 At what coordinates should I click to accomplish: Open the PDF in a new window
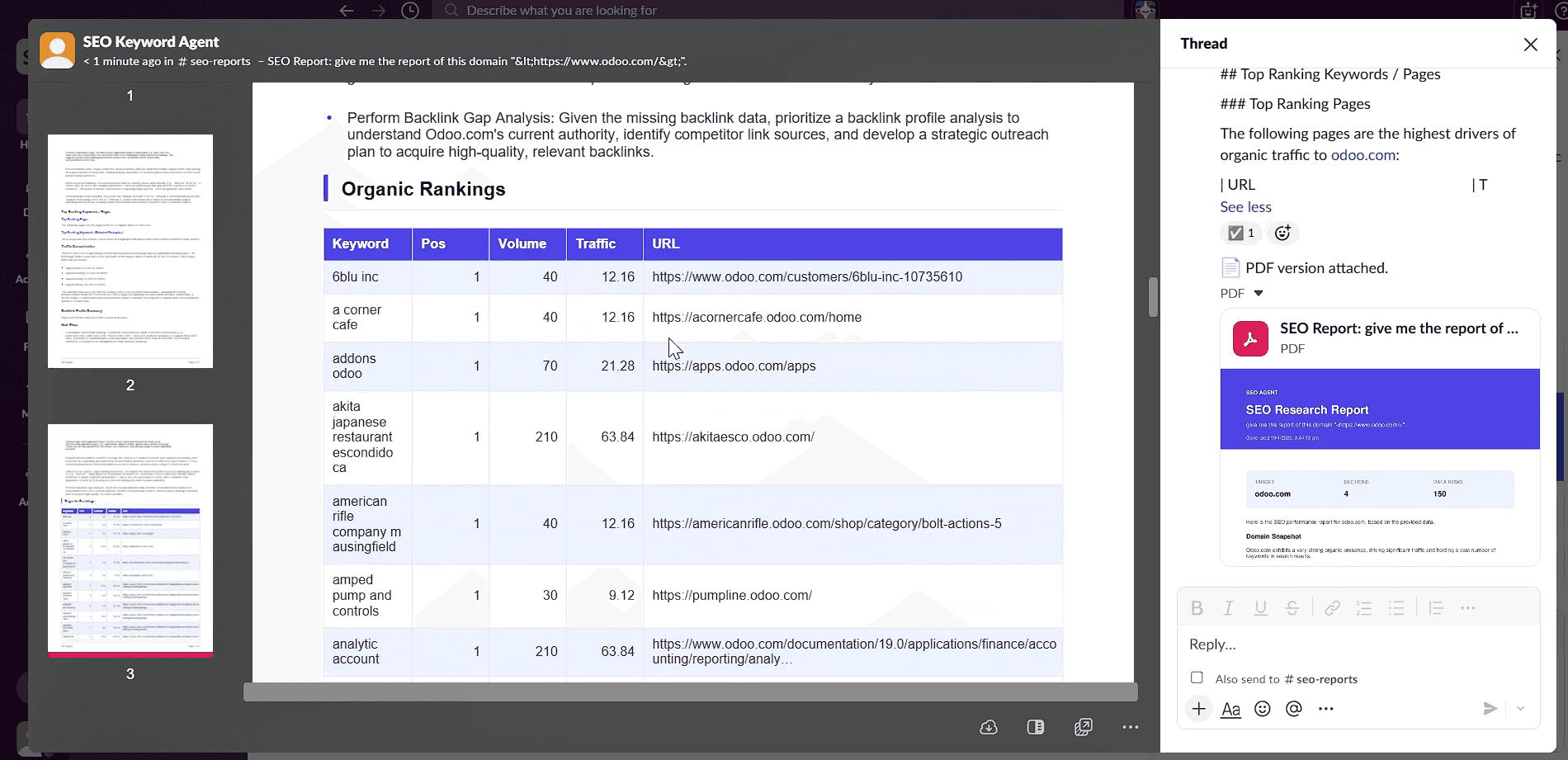[x=1084, y=727]
